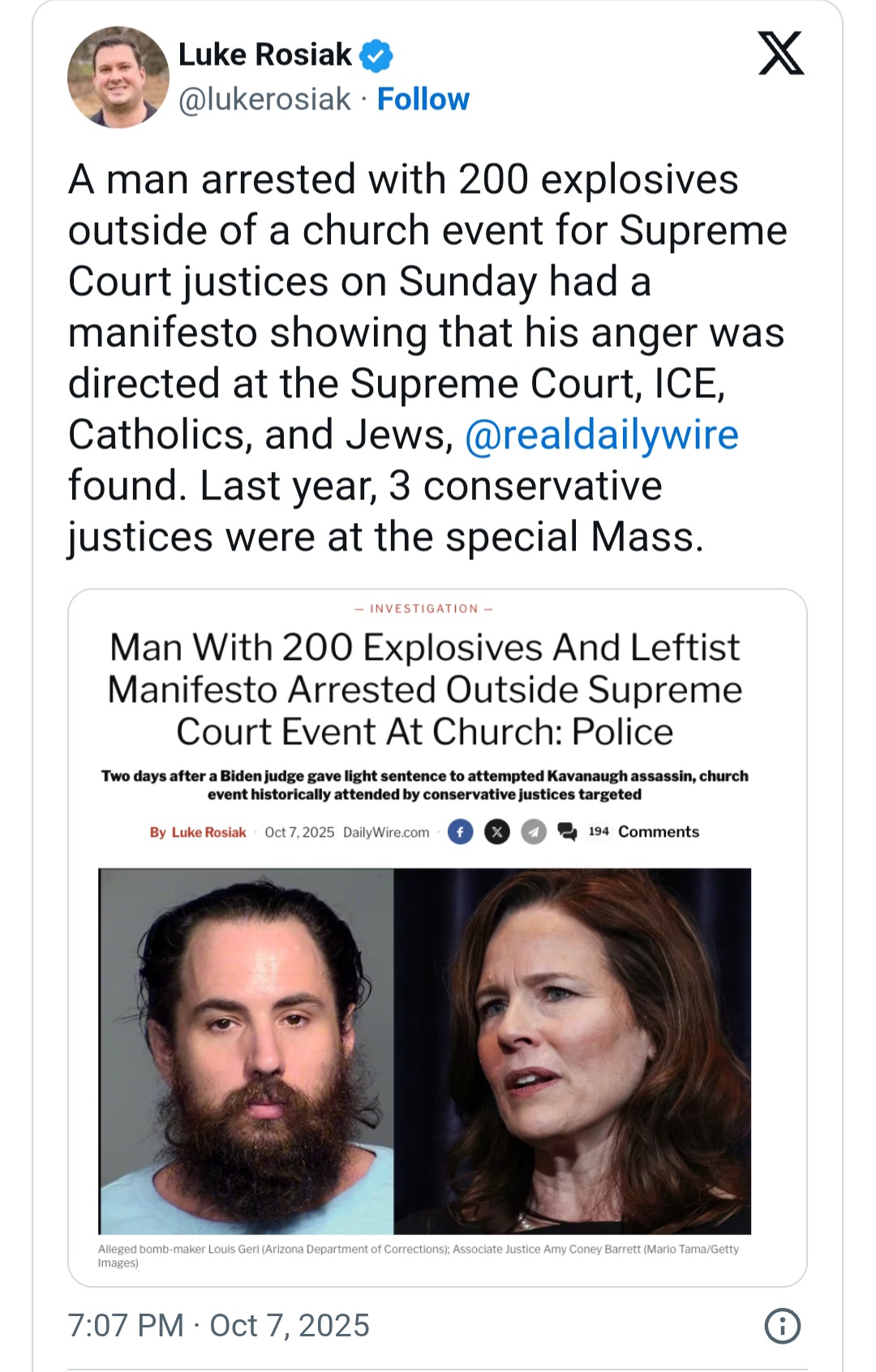
Task: Click the X logo in the tweet corner
Action: click(x=780, y=54)
